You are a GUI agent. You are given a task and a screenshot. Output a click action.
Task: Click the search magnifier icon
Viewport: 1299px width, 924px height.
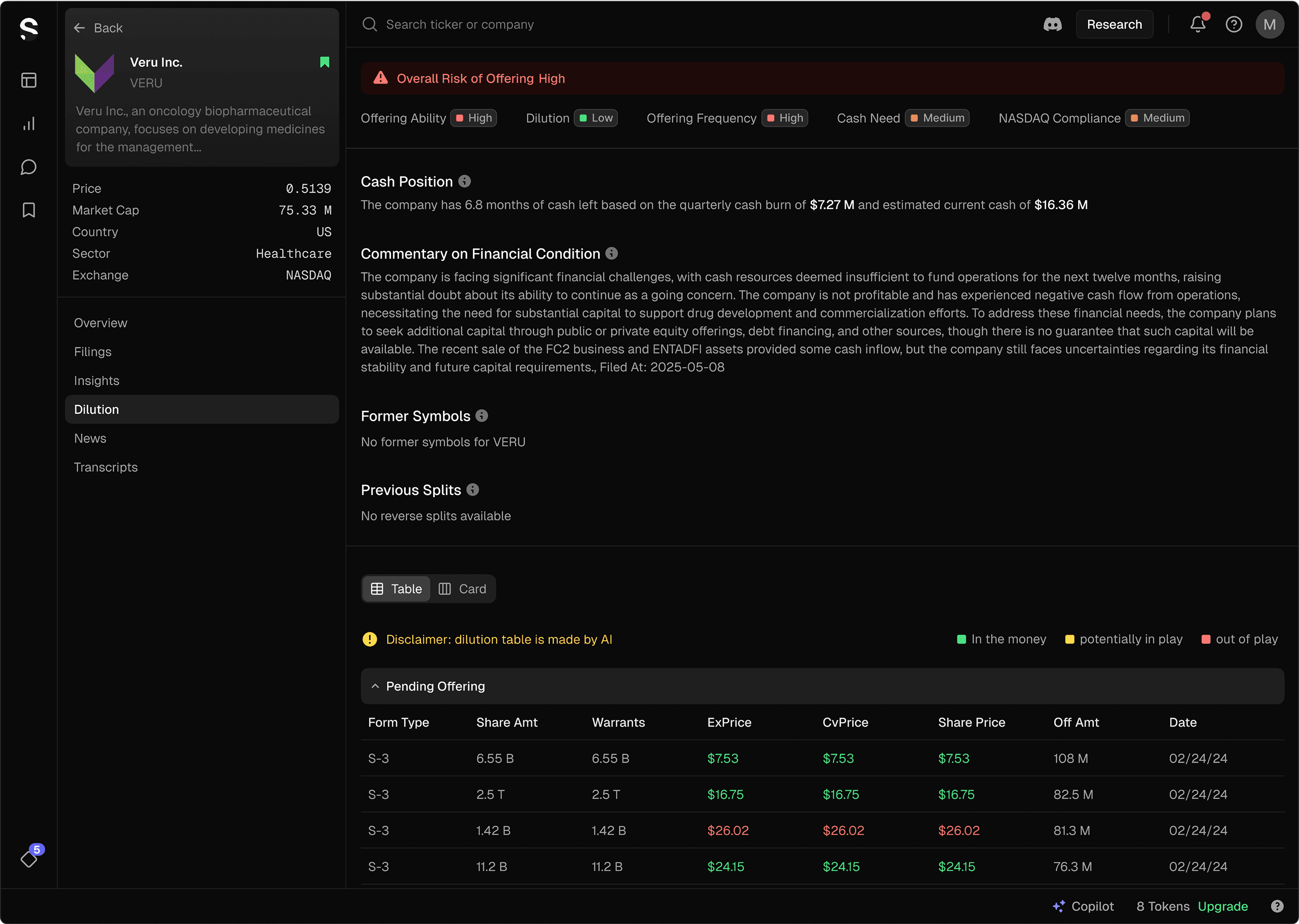pyautogui.click(x=370, y=24)
